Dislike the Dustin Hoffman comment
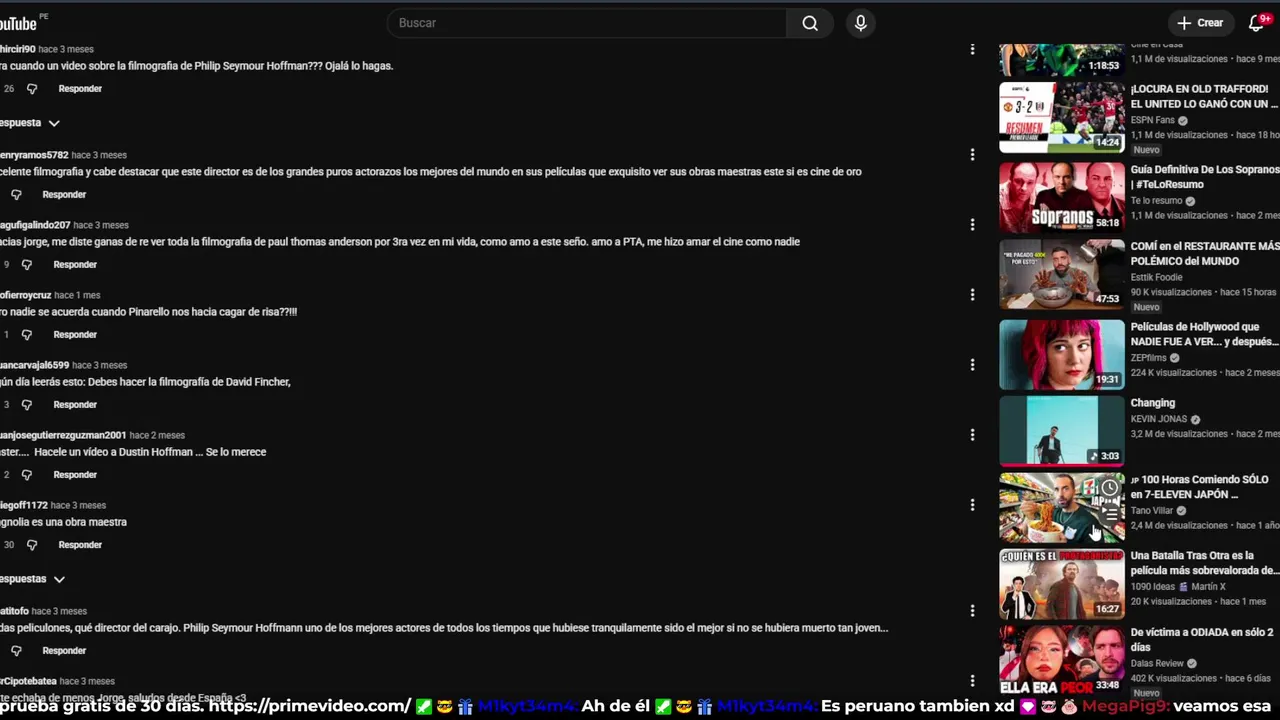This screenshot has height=720, width=1280. click(27, 475)
